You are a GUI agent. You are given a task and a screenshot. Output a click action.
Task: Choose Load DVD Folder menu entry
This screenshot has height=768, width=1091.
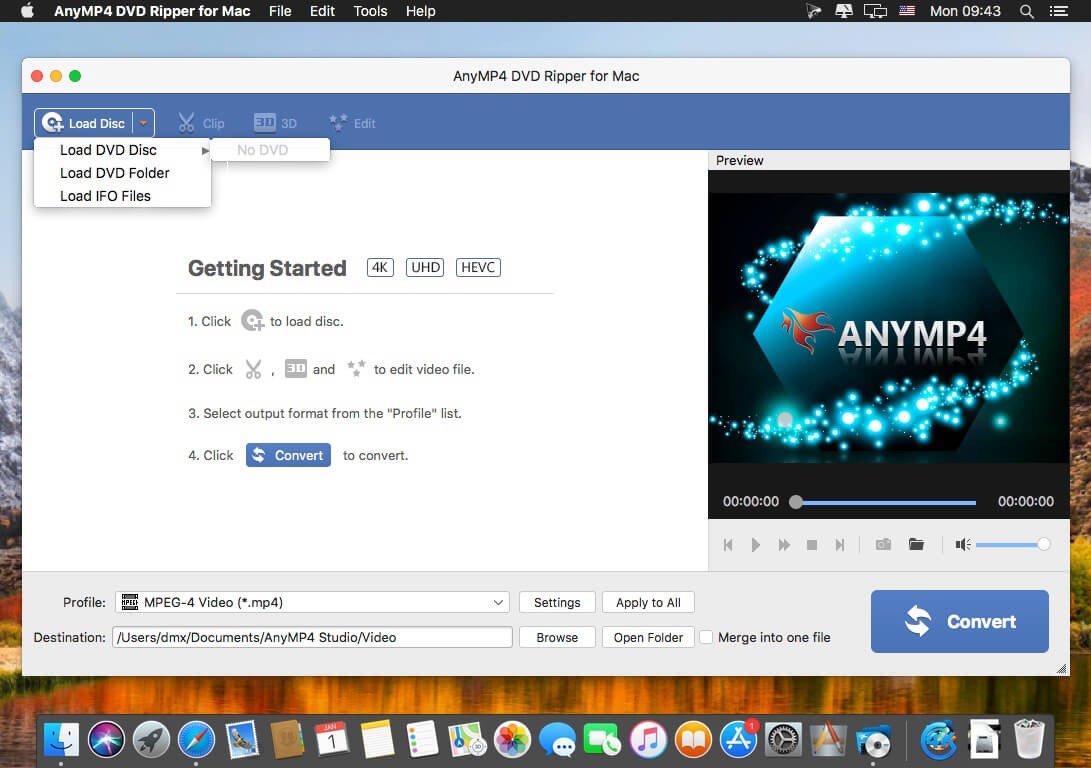coord(122,173)
